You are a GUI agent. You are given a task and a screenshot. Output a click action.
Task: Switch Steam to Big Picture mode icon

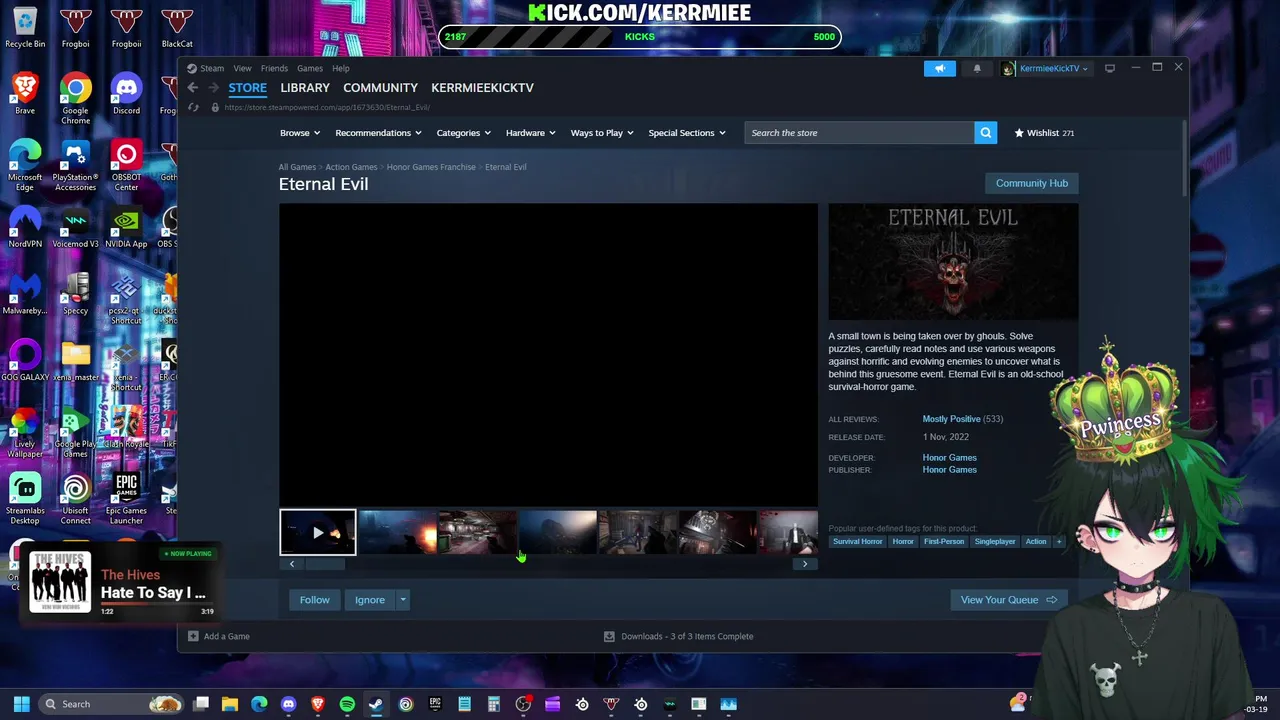[1110, 68]
